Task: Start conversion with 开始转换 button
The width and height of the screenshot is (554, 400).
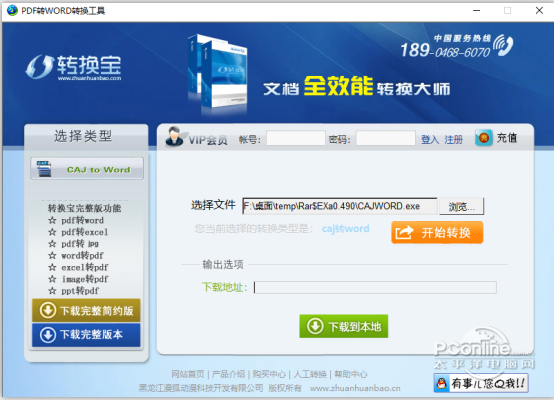Action: pyautogui.click(x=437, y=233)
